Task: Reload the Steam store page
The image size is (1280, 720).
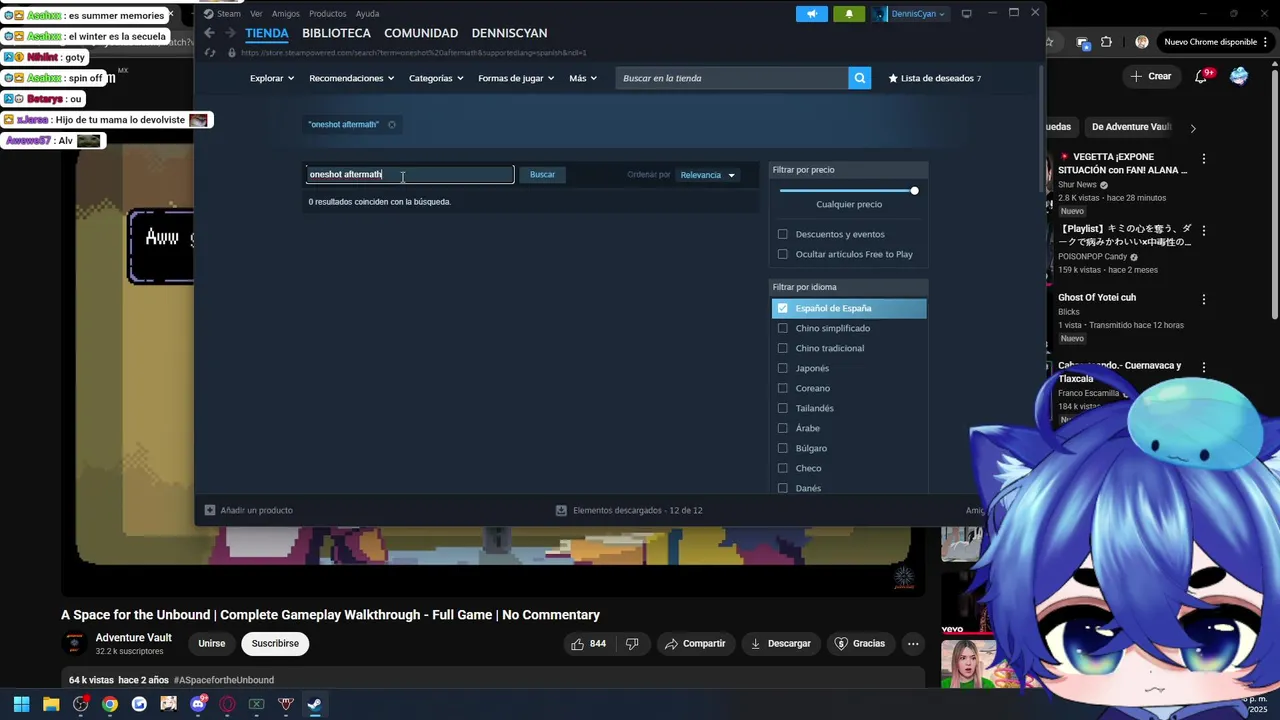Action: pyautogui.click(x=210, y=53)
